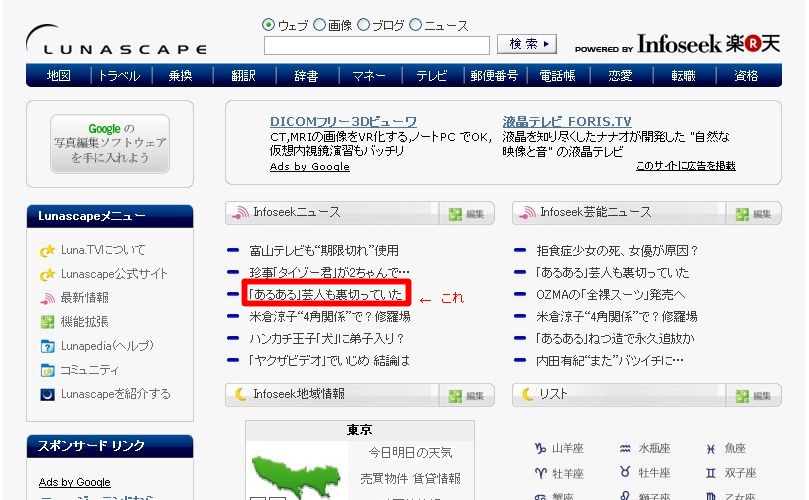Open the 転職 menu item
Screen dimensions: 809x500
pyautogui.click(x=683, y=76)
